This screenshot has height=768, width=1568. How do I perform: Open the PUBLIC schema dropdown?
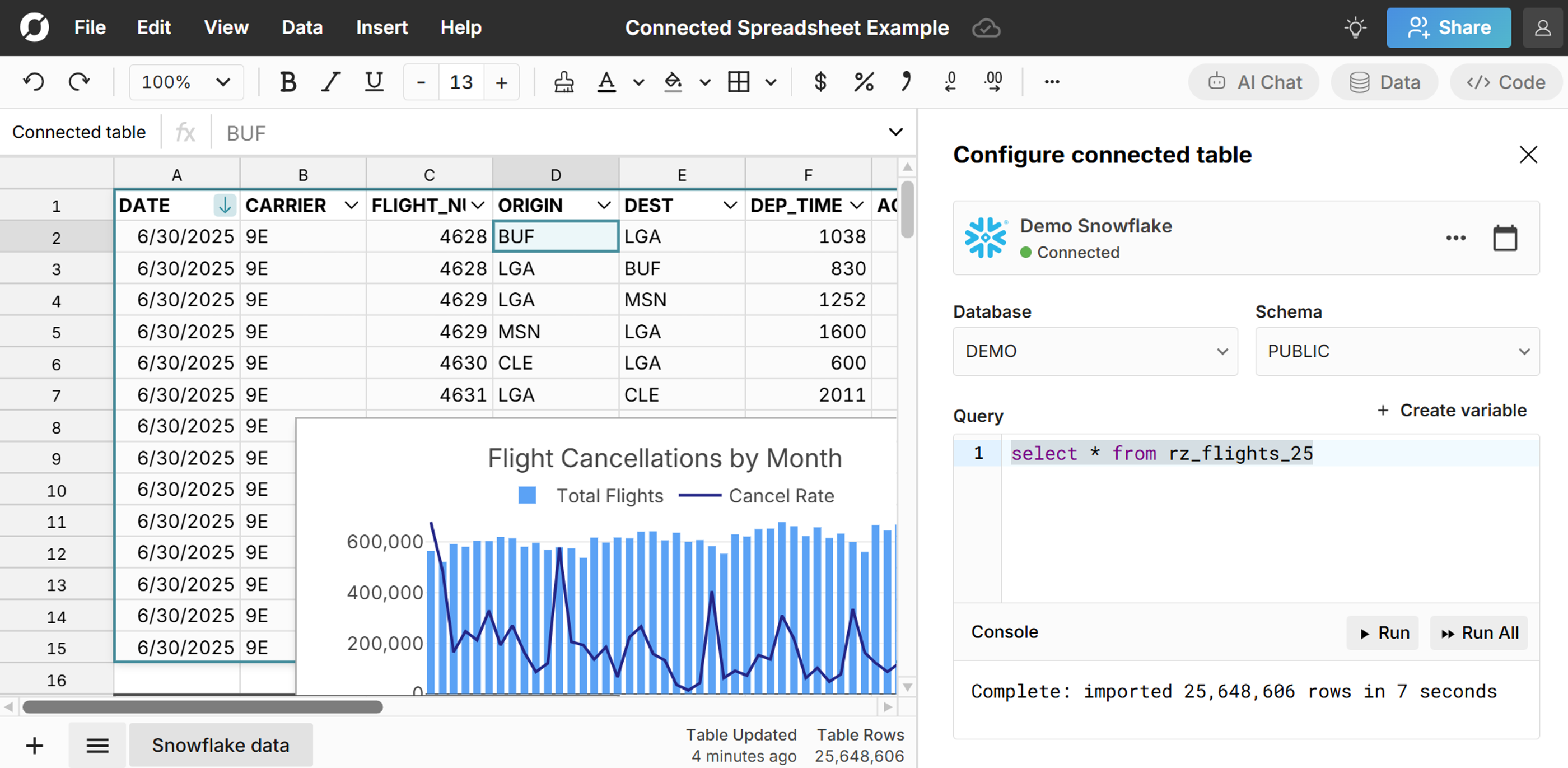[x=1396, y=351]
